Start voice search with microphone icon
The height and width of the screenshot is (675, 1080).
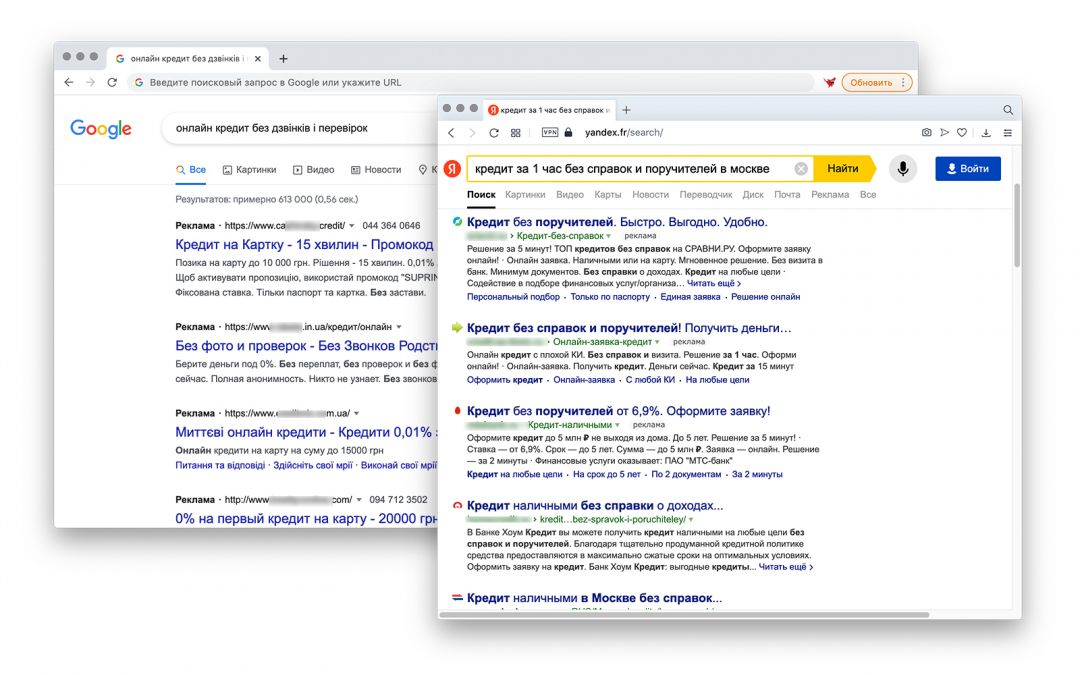902,169
